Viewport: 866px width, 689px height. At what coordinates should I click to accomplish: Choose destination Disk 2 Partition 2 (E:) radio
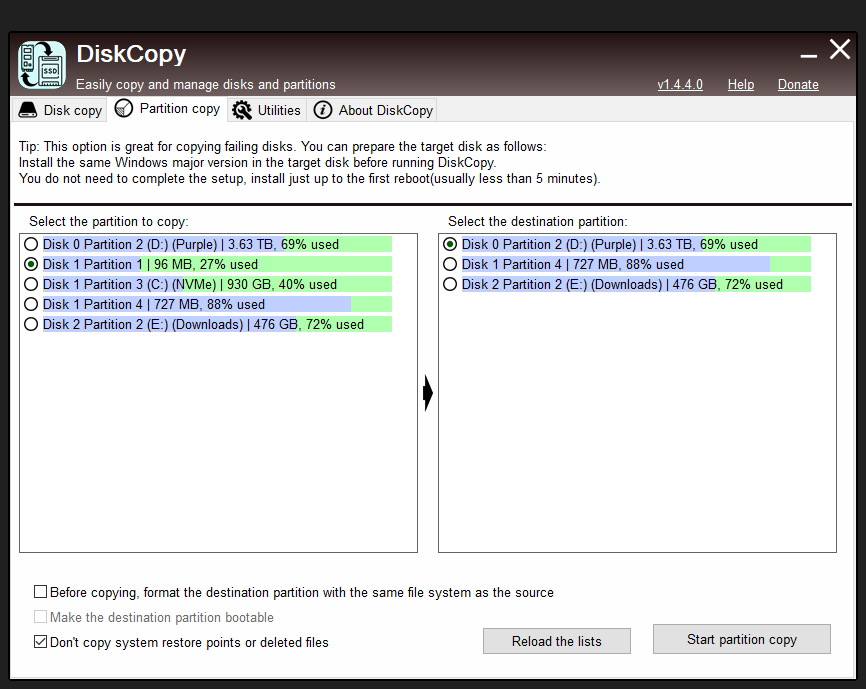click(450, 284)
